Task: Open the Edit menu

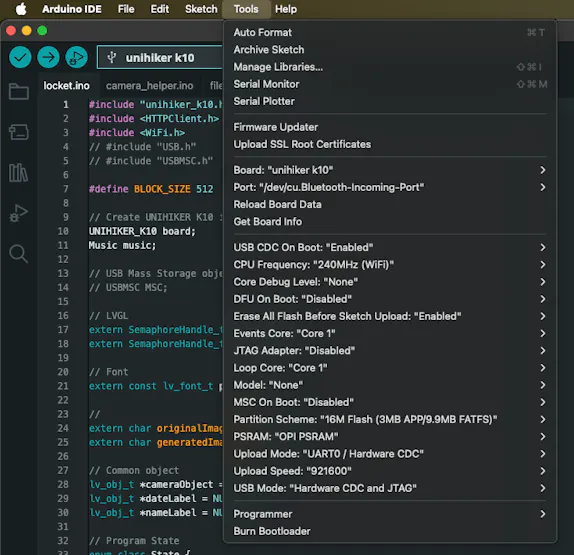Action: [x=160, y=9]
